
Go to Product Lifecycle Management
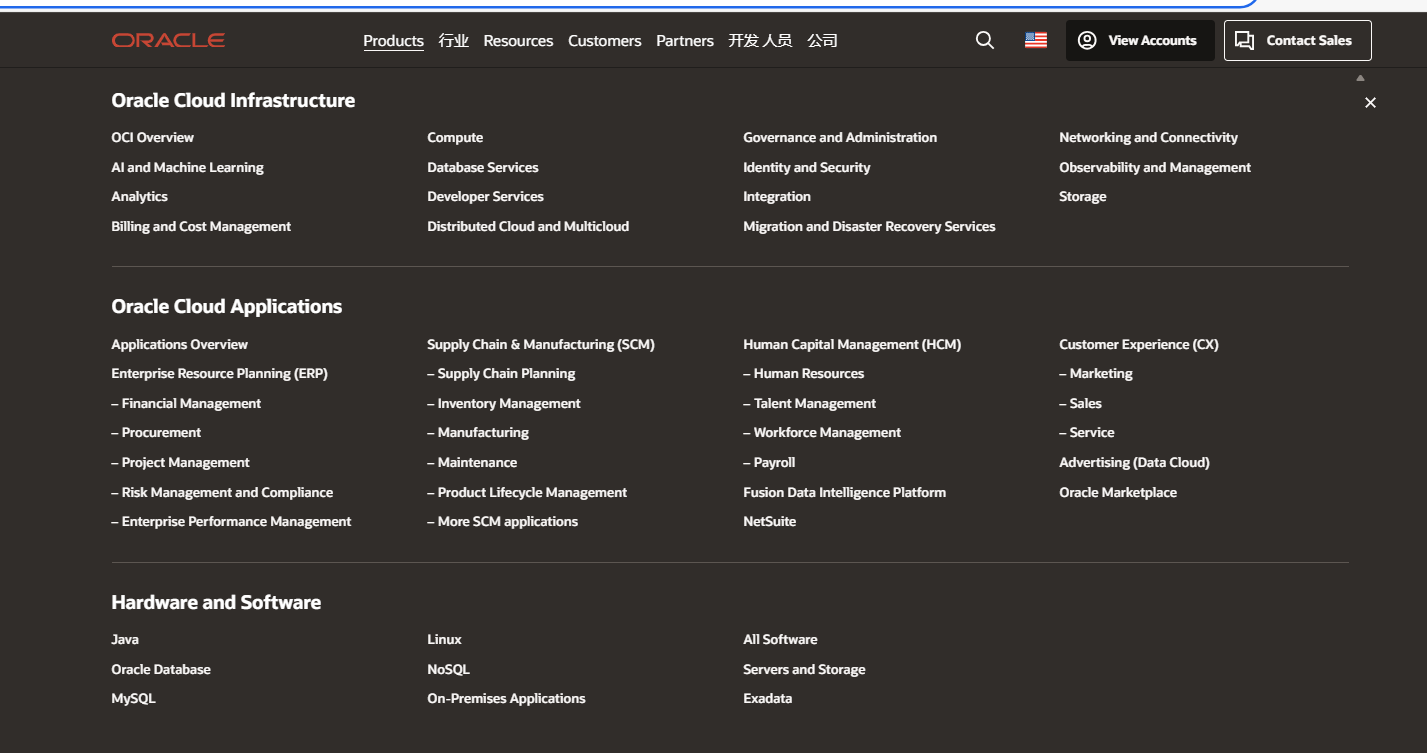(527, 493)
